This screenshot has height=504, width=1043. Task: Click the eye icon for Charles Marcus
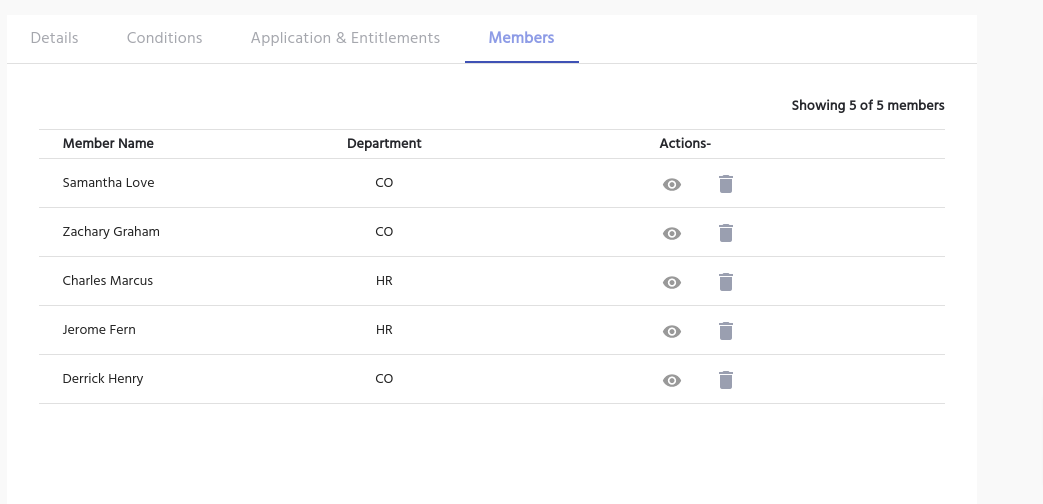pos(672,283)
